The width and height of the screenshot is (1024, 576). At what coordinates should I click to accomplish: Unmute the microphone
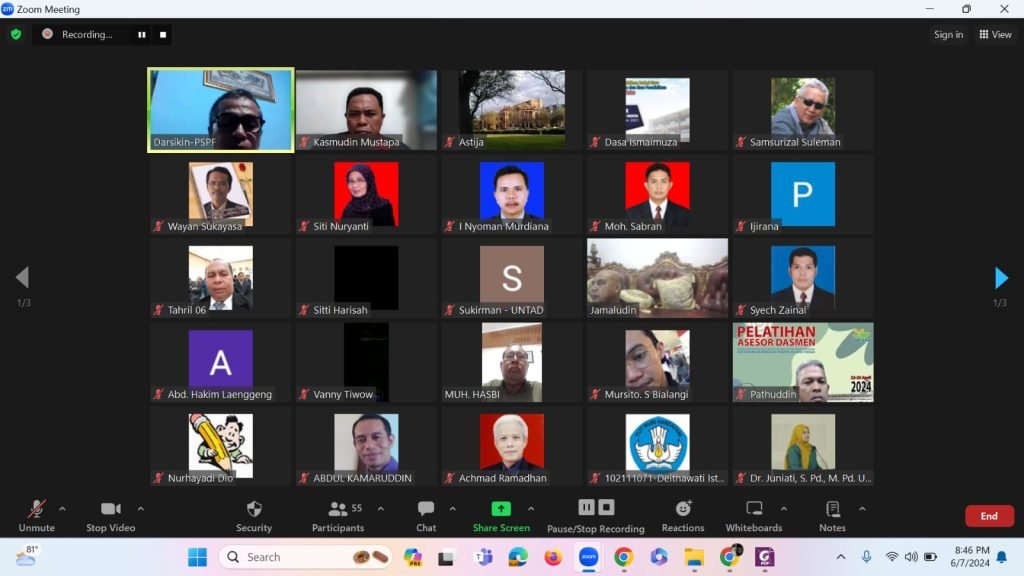37,515
